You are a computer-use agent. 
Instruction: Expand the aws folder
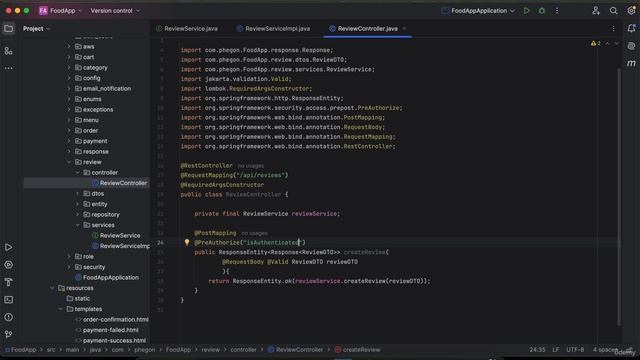pos(69,47)
